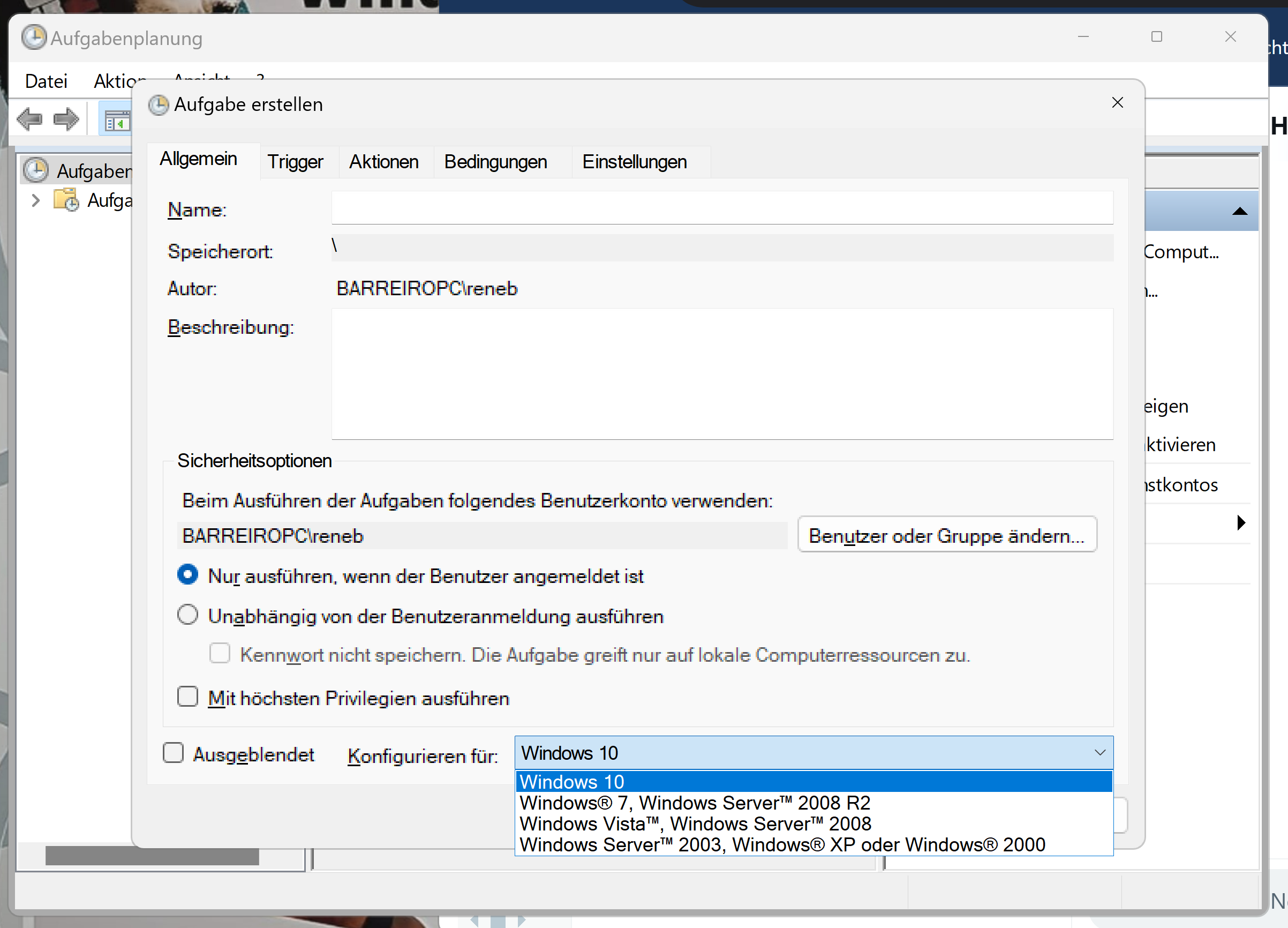Collapse the actions pane section with the up arrow

pos(1240,212)
